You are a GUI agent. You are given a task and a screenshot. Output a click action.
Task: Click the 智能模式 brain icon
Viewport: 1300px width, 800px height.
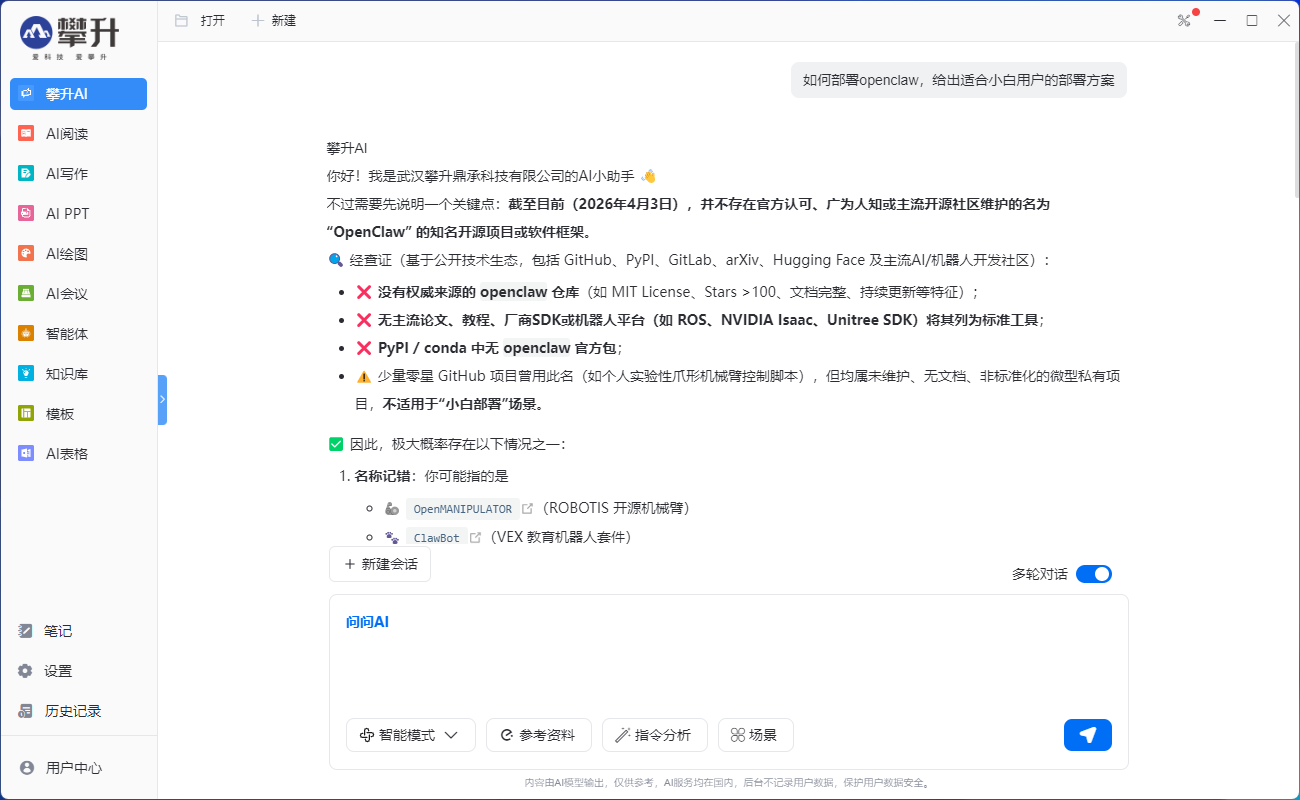[x=367, y=735]
